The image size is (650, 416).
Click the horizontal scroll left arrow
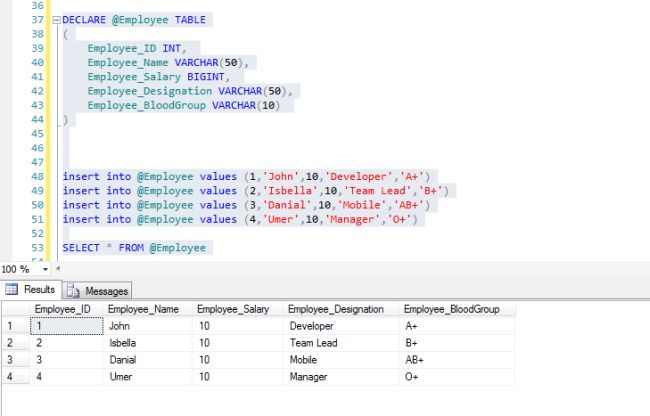58,268
